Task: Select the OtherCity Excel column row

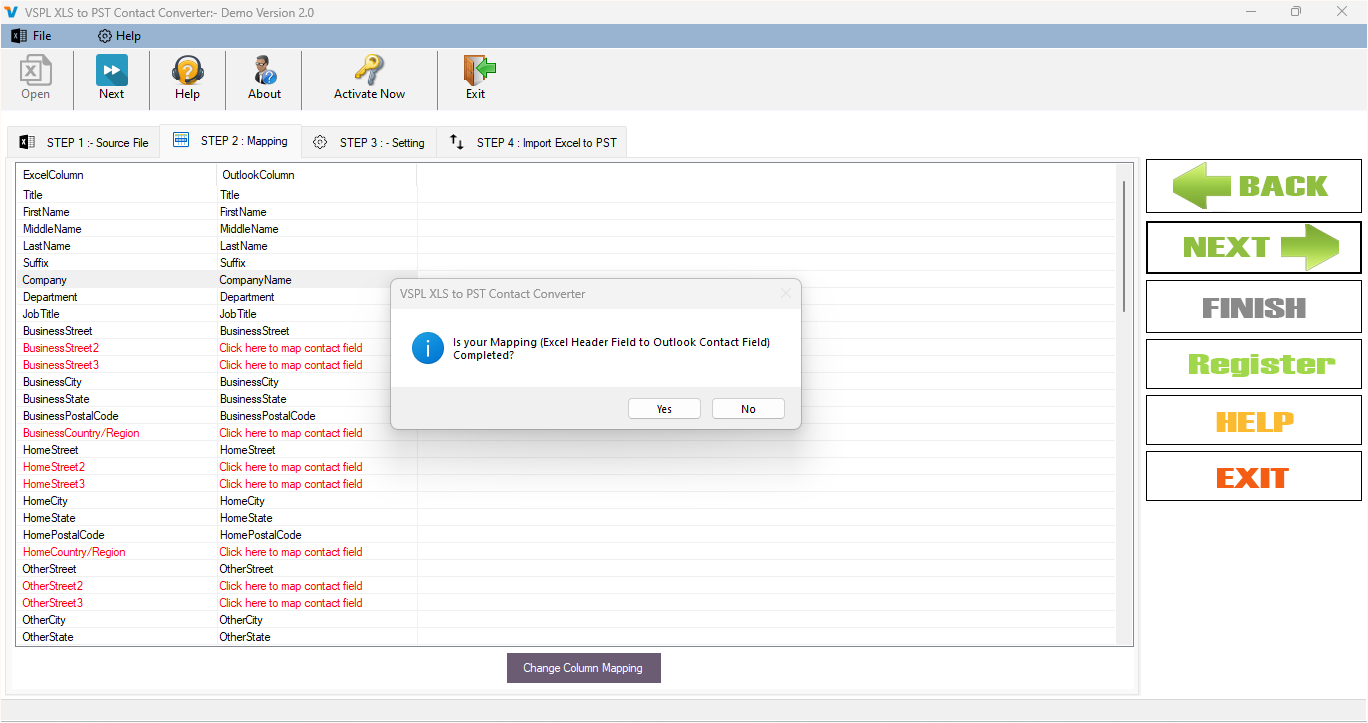Action: coord(44,620)
